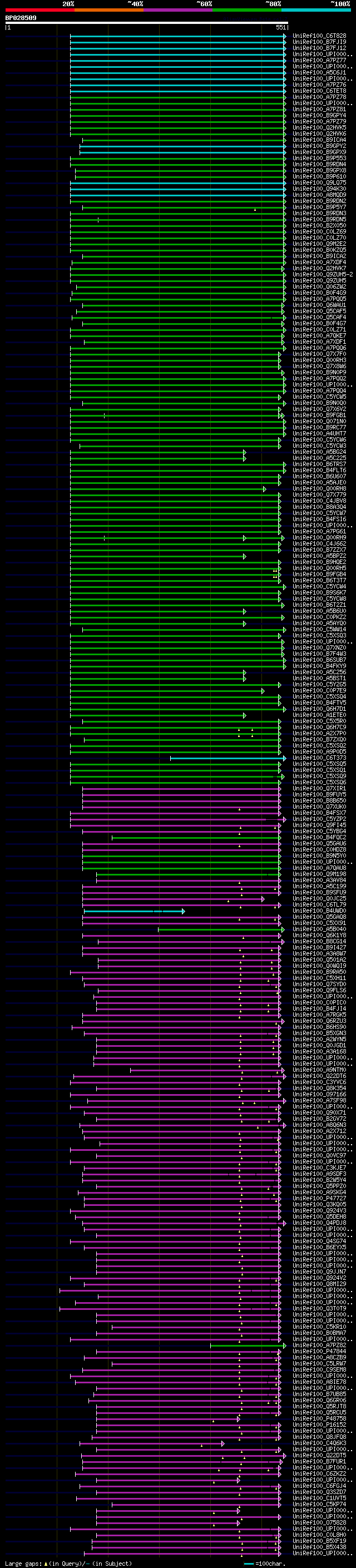This screenshot has width=356, height=1568.
Task: Open hit UniRef100_B9RA50
Action: tap(319, 972)
